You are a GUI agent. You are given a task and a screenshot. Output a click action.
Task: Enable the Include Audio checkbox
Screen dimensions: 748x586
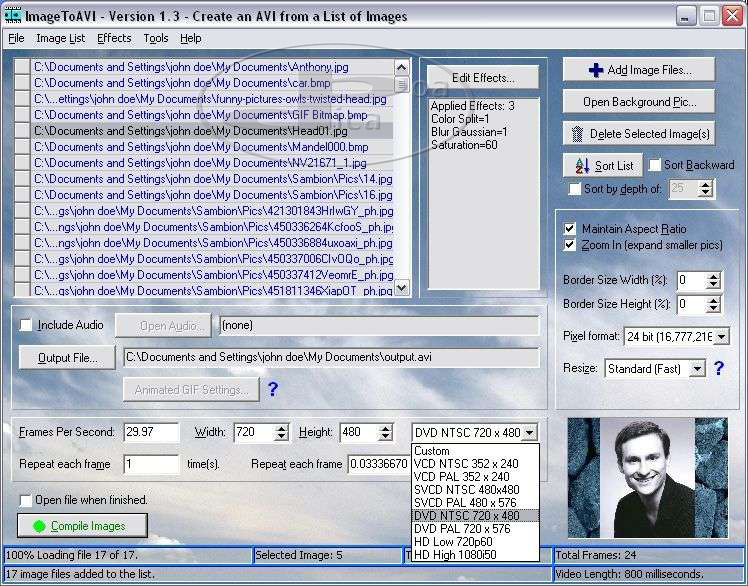pos(26,325)
